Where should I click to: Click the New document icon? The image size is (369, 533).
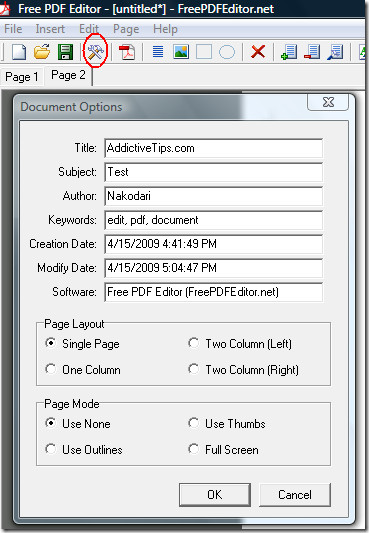click(x=19, y=52)
